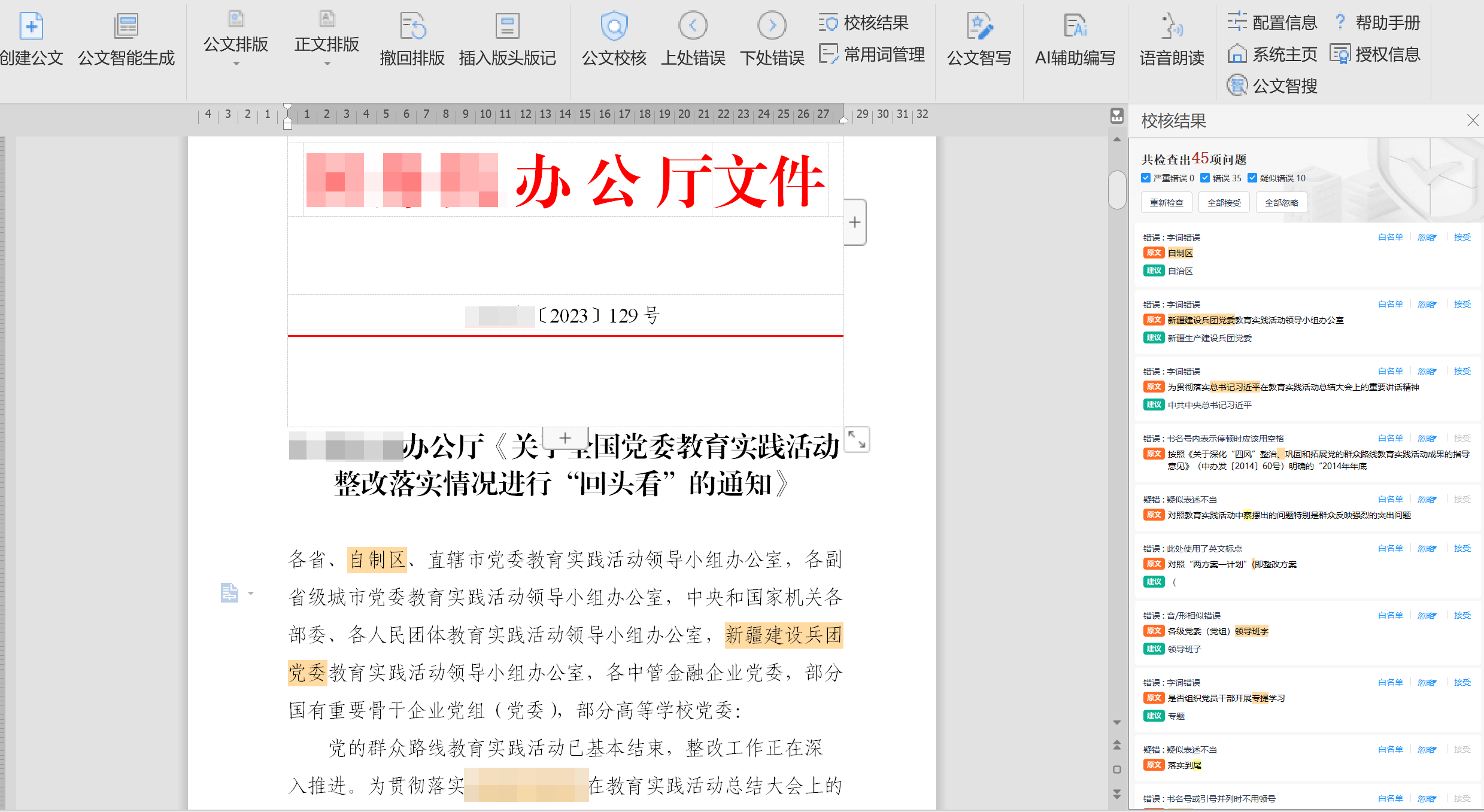Open 配置信息 settings
Screen dimensions: 1484x812
1272,23
